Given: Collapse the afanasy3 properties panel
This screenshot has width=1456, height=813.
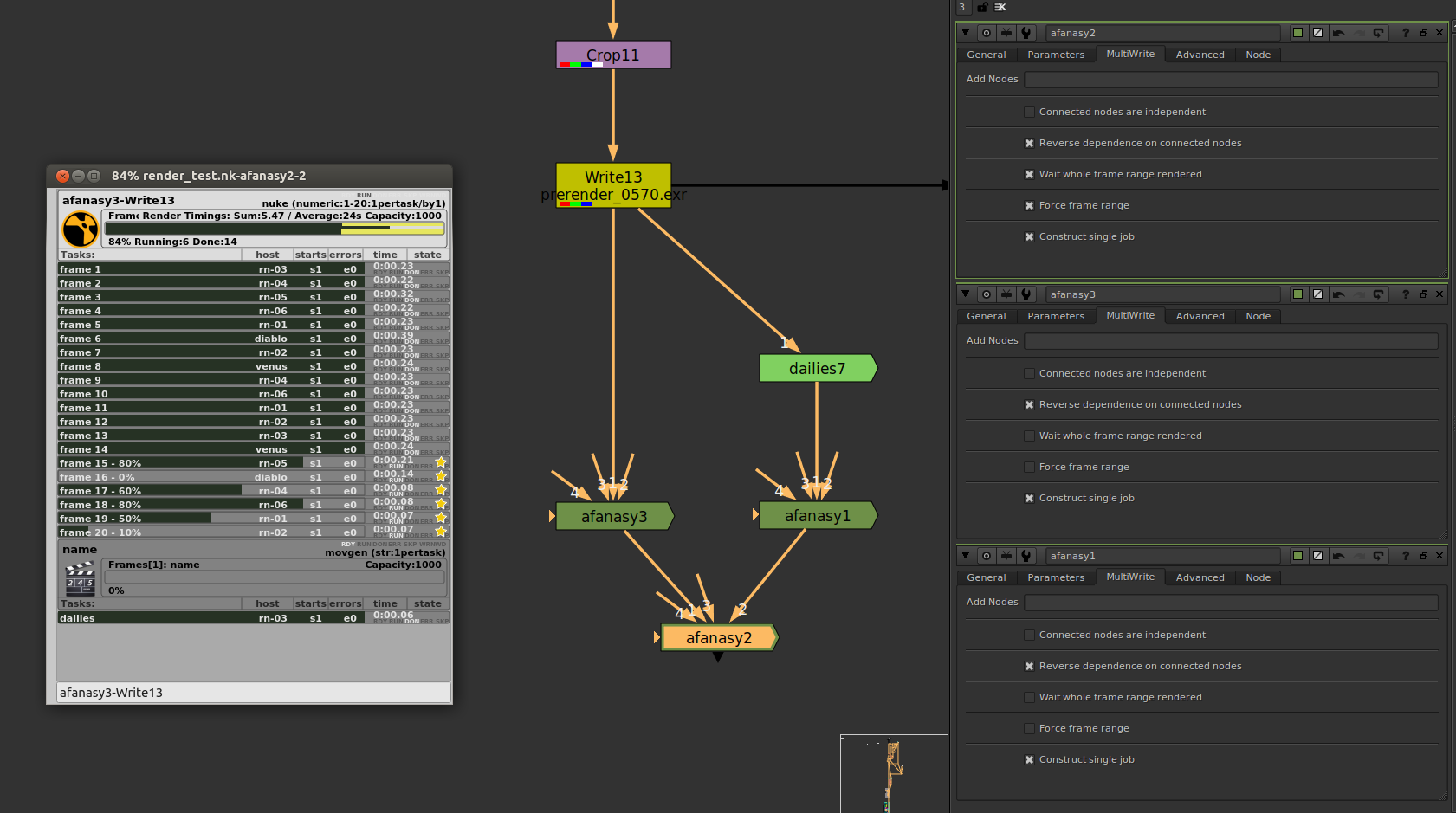Looking at the screenshot, I should tap(966, 294).
